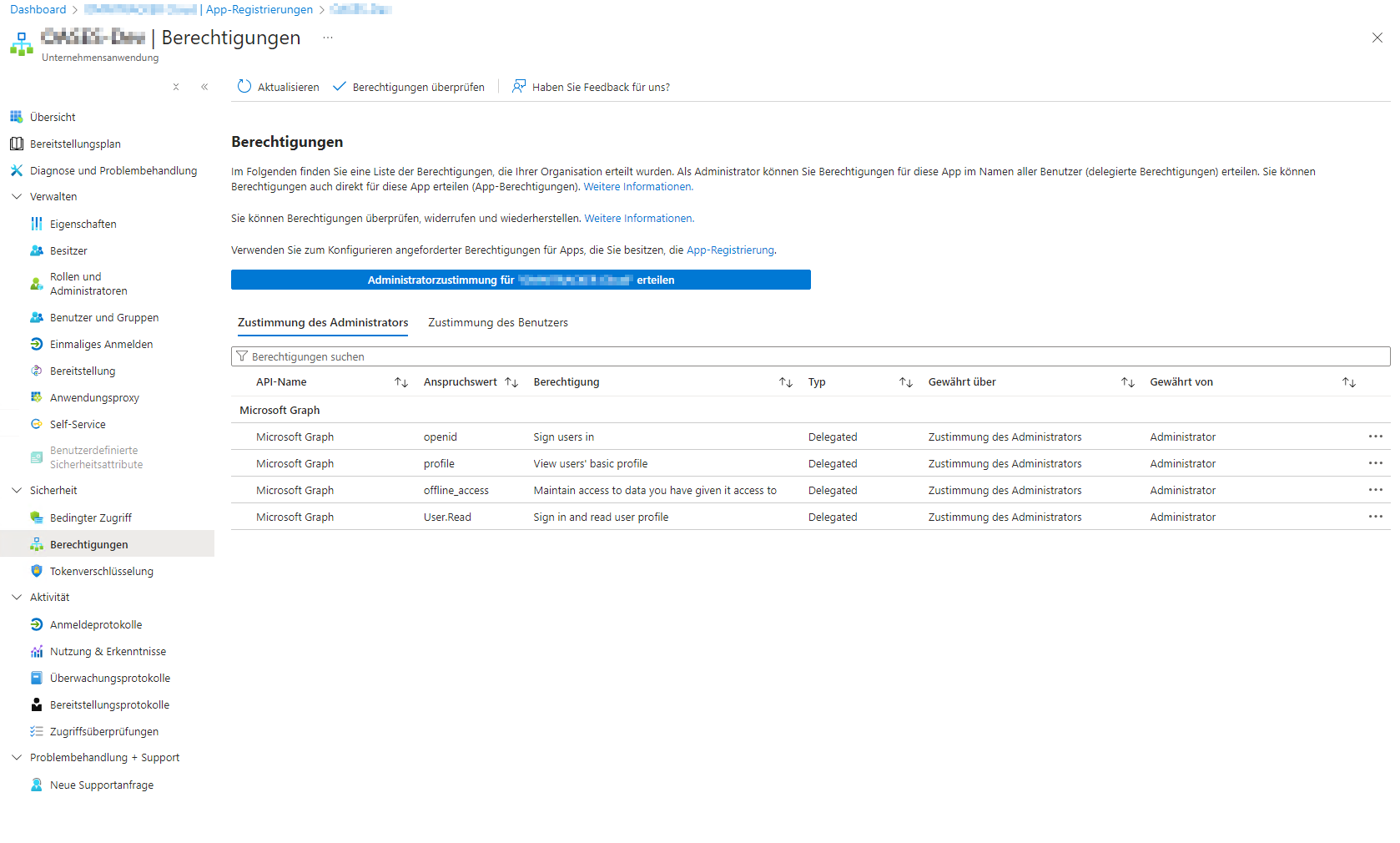Click the Sign in and read user profile text
The height and width of the screenshot is (843, 1400).
point(601,517)
